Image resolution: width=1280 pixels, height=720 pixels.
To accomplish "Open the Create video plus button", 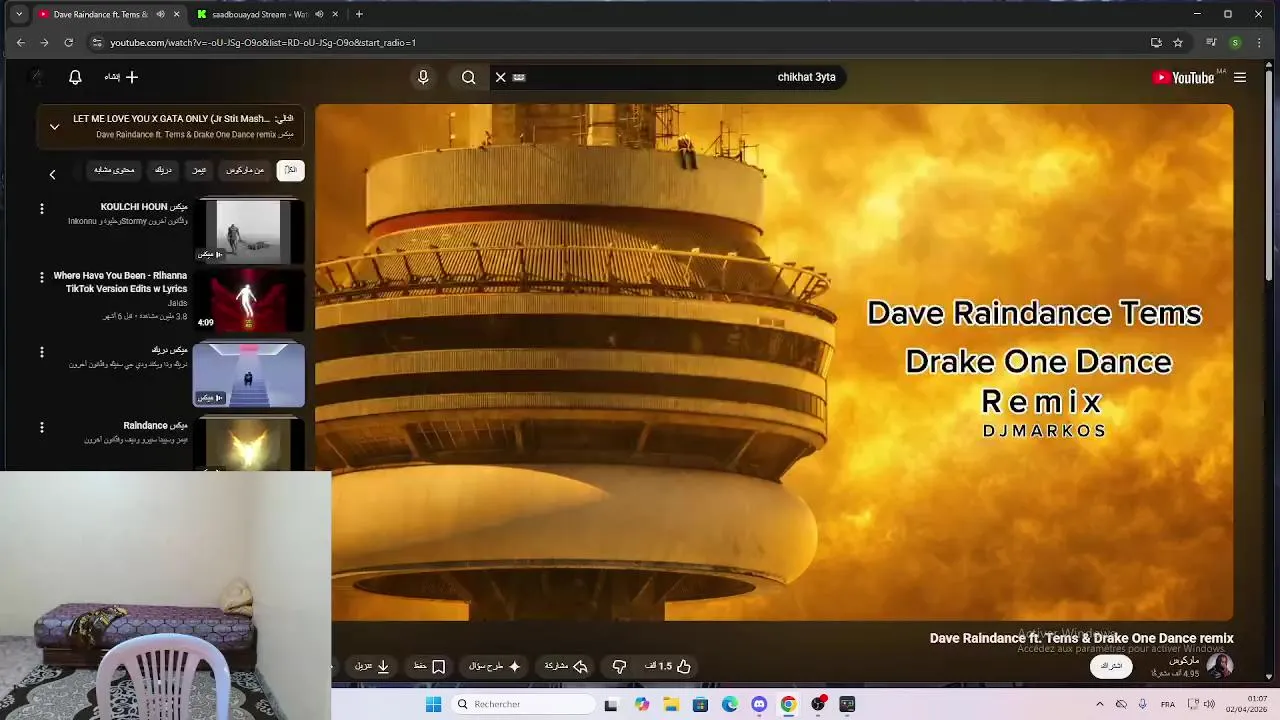I will pos(122,77).
